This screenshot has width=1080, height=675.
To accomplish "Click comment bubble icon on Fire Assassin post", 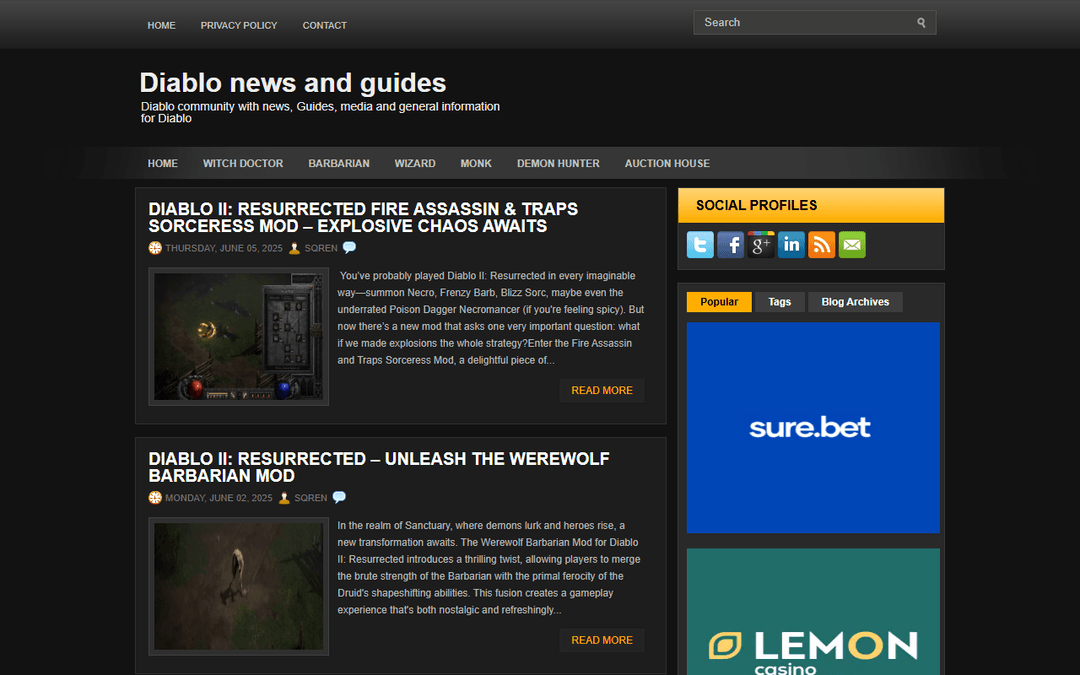I will click(349, 247).
